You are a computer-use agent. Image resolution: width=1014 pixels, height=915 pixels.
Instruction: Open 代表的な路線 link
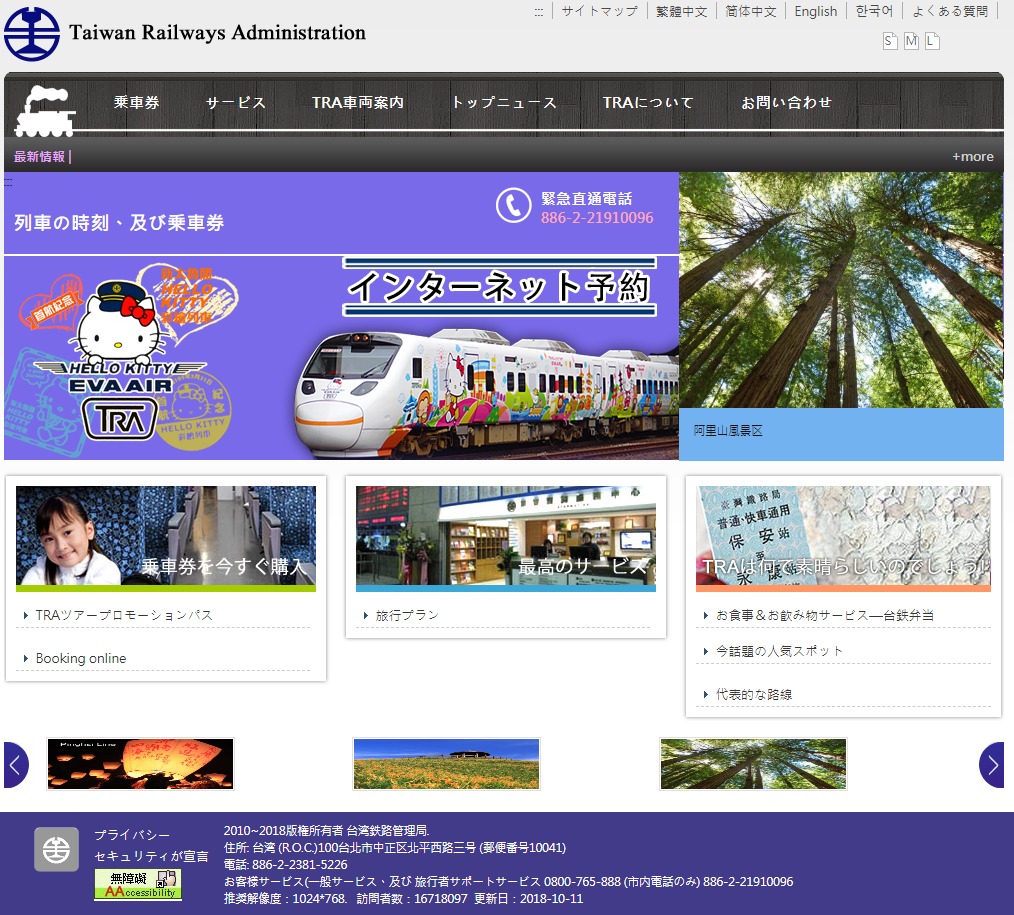click(754, 694)
